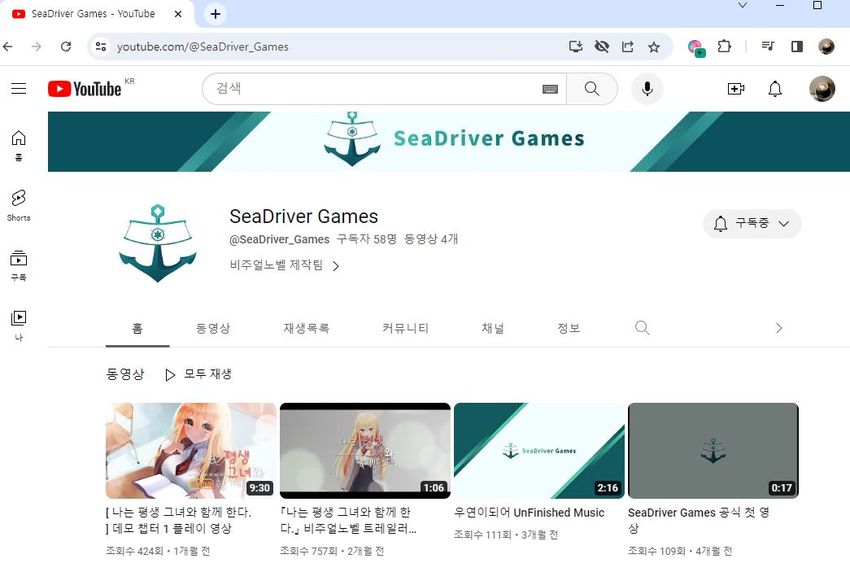Click the 동영상 4개 video count
Viewport: 850px width, 564px height.
pyautogui.click(x=432, y=239)
